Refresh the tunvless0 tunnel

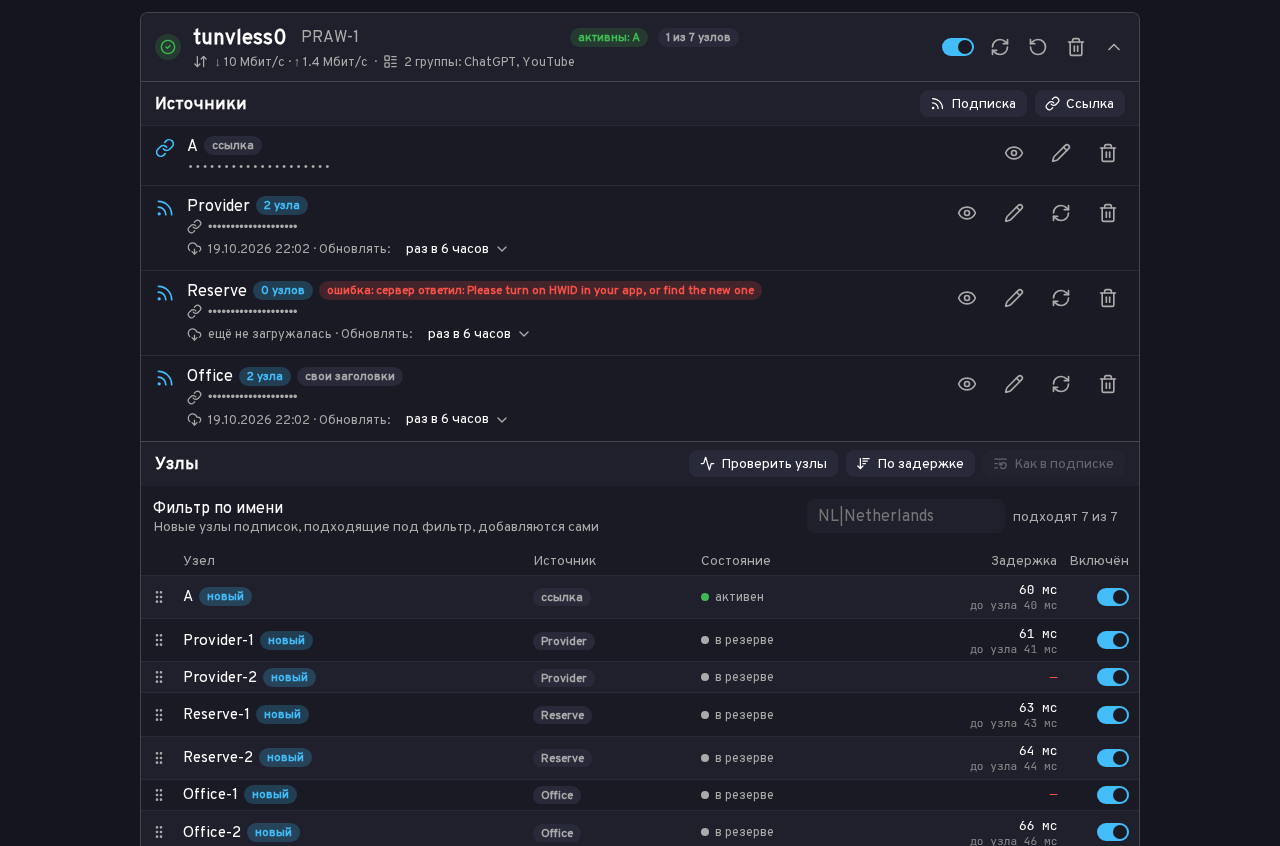tap(1000, 47)
